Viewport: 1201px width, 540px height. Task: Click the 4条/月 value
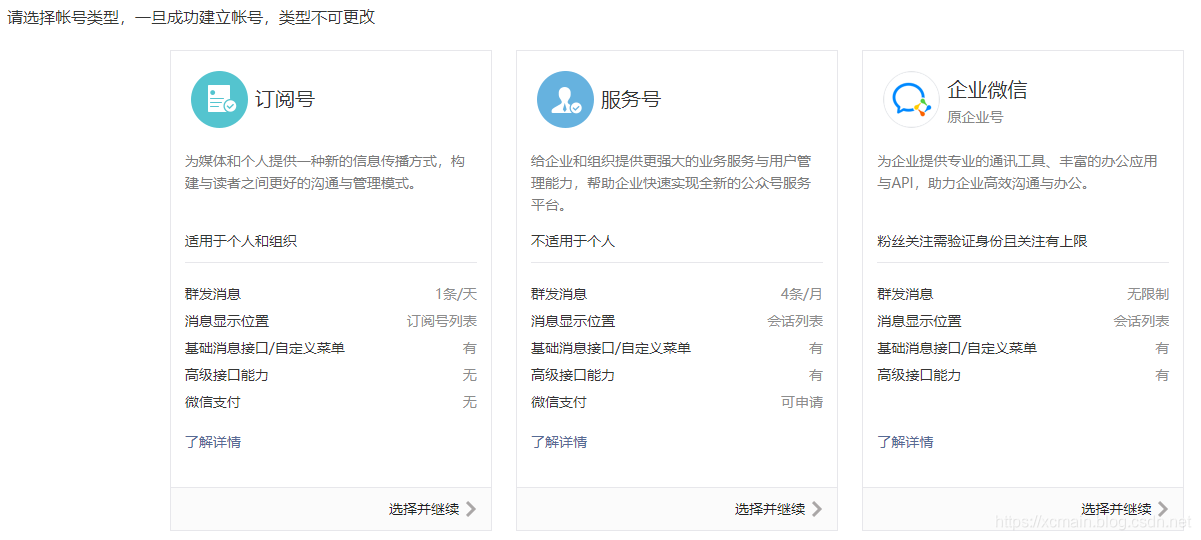coord(802,294)
